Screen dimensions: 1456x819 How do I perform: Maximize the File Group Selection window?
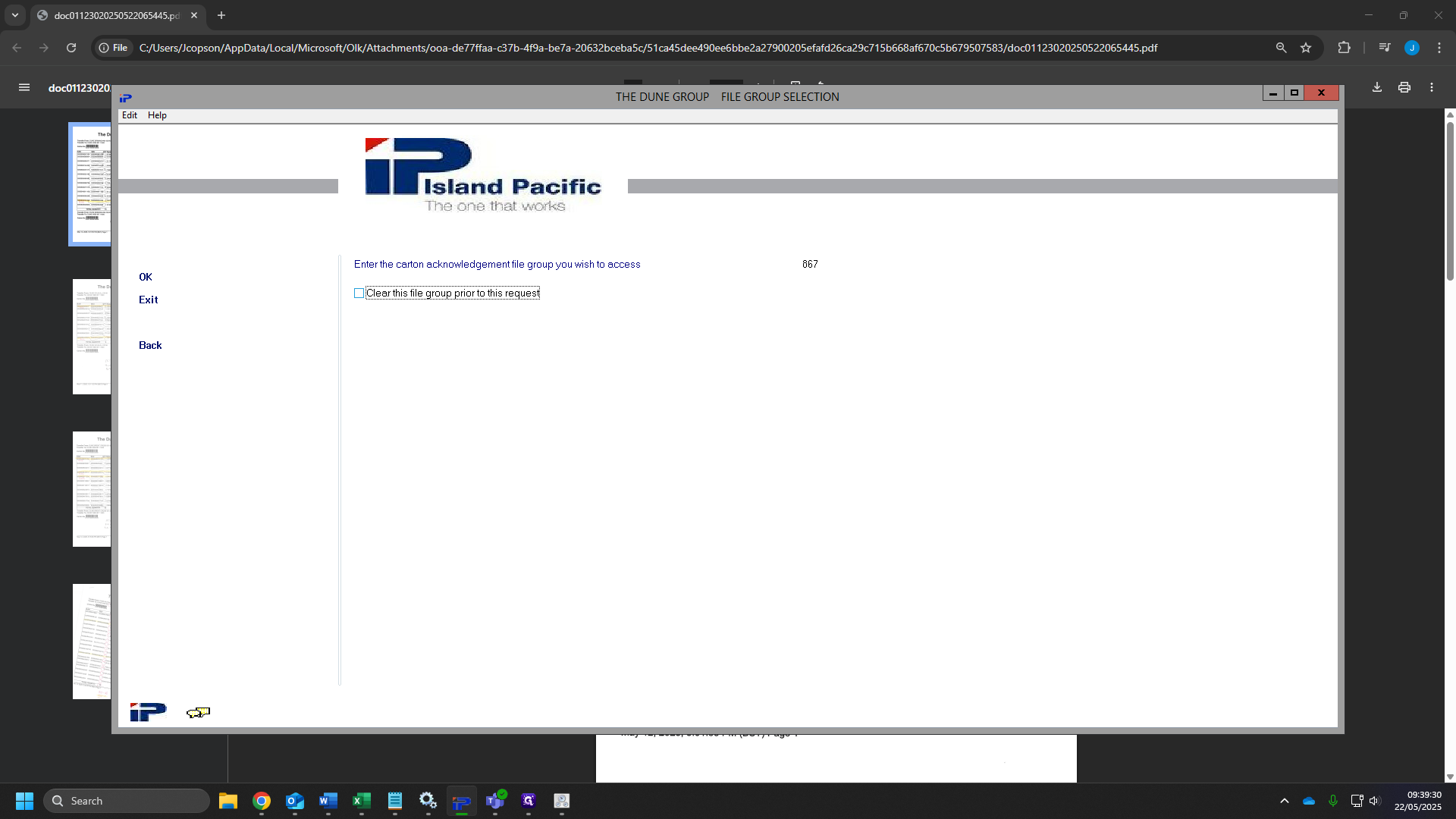[1294, 93]
